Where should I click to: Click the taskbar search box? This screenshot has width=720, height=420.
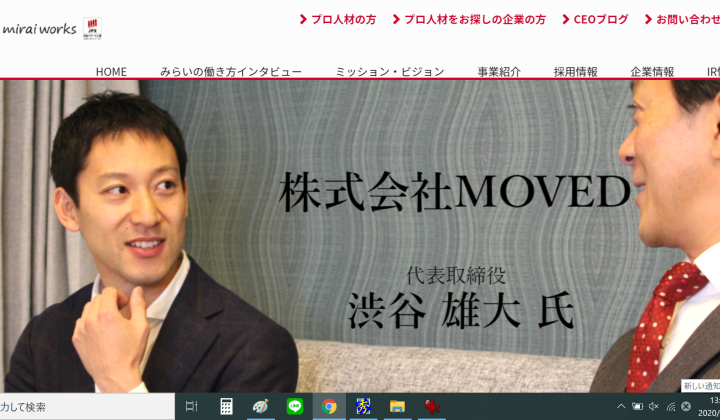pos(87,407)
